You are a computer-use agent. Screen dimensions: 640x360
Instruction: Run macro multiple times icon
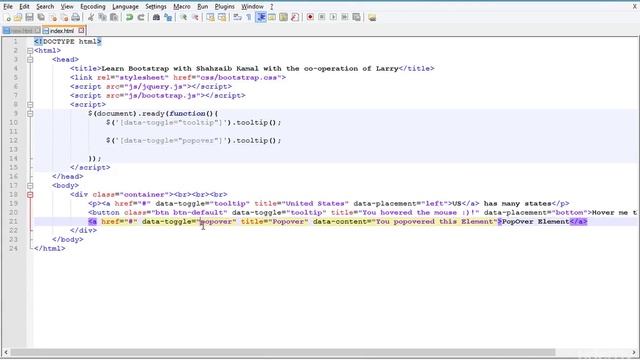click(x=345, y=18)
